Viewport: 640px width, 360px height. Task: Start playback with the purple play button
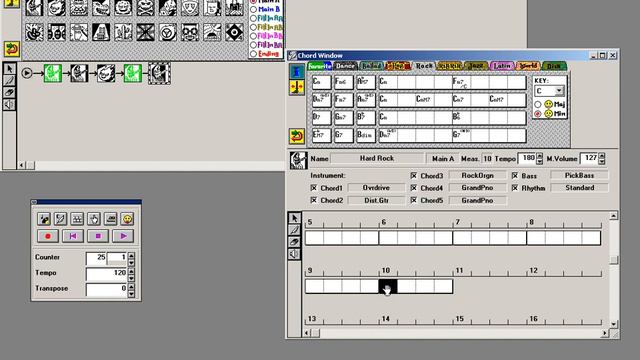123,236
